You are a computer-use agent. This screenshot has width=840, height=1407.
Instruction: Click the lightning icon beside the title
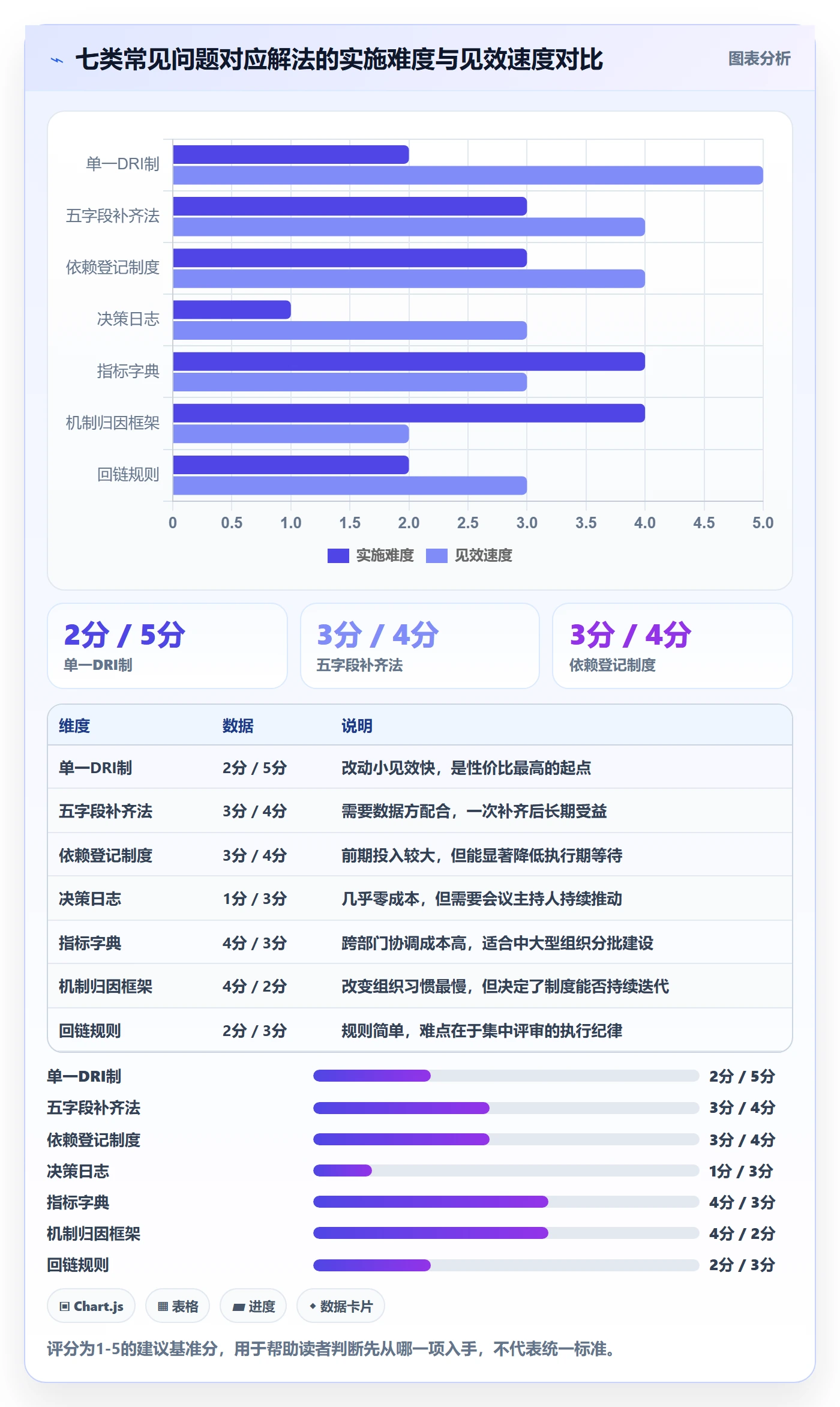(x=56, y=60)
